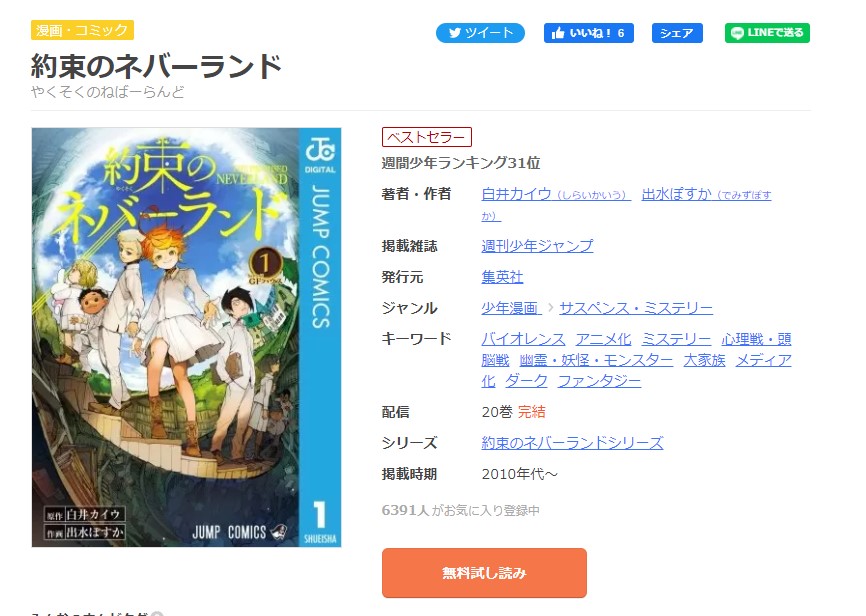This screenshot has width=866, height=616.
Task: Select genre link サスペンス・ミステリー
Action: coord(636,308)
